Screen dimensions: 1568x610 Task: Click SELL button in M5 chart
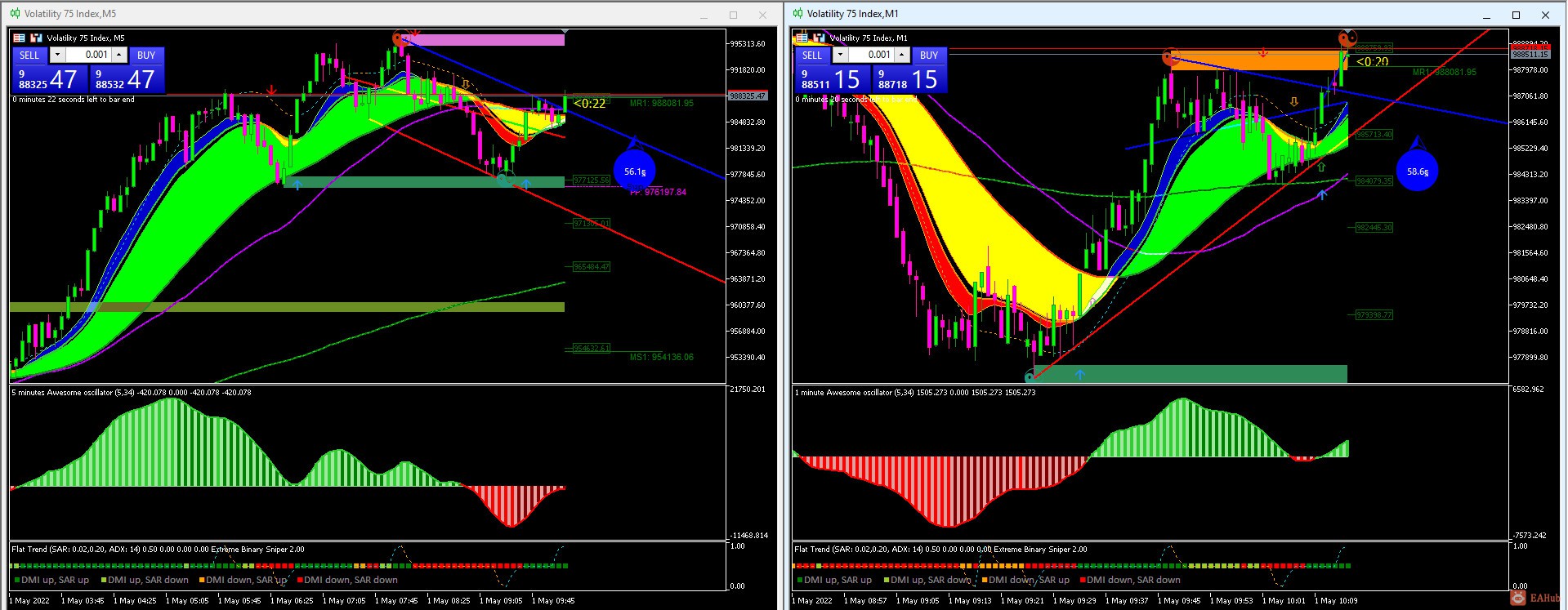tap(29, 55)
